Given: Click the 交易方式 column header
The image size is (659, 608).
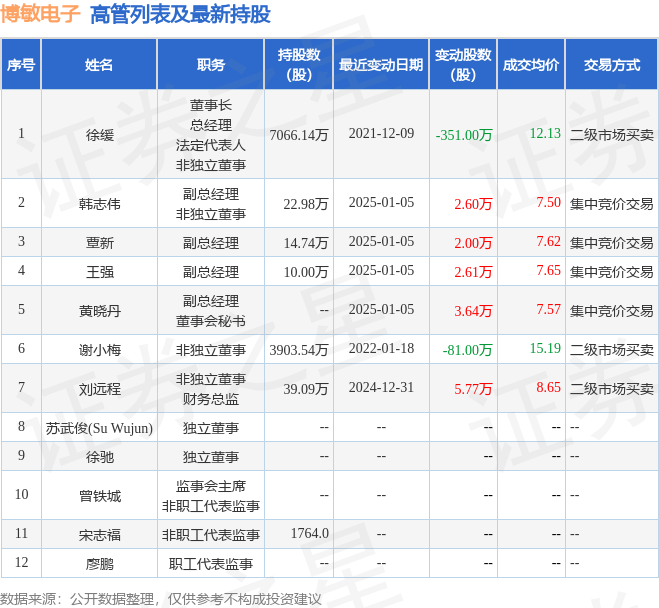Looking at the screenshot, I should (611, 65).
